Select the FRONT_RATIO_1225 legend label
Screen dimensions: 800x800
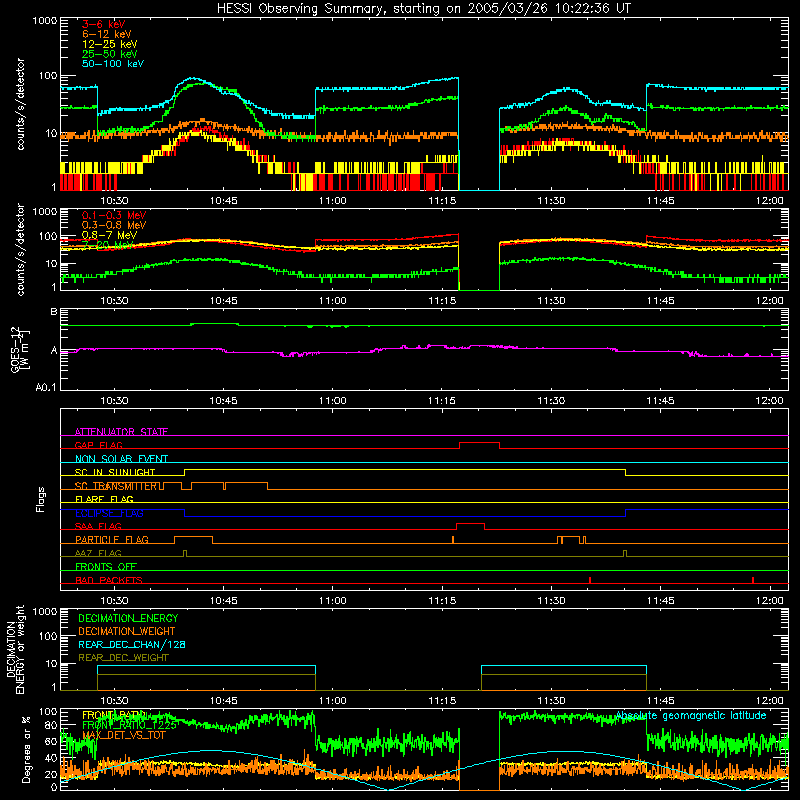point(129,725)
